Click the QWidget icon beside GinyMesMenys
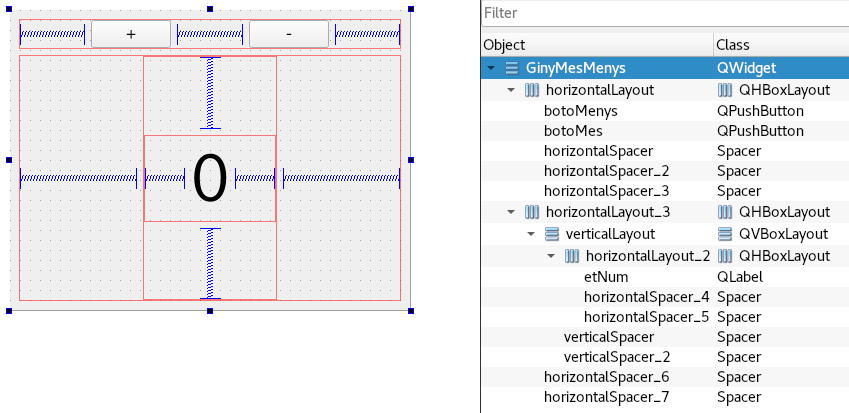 tap(512, 69)
